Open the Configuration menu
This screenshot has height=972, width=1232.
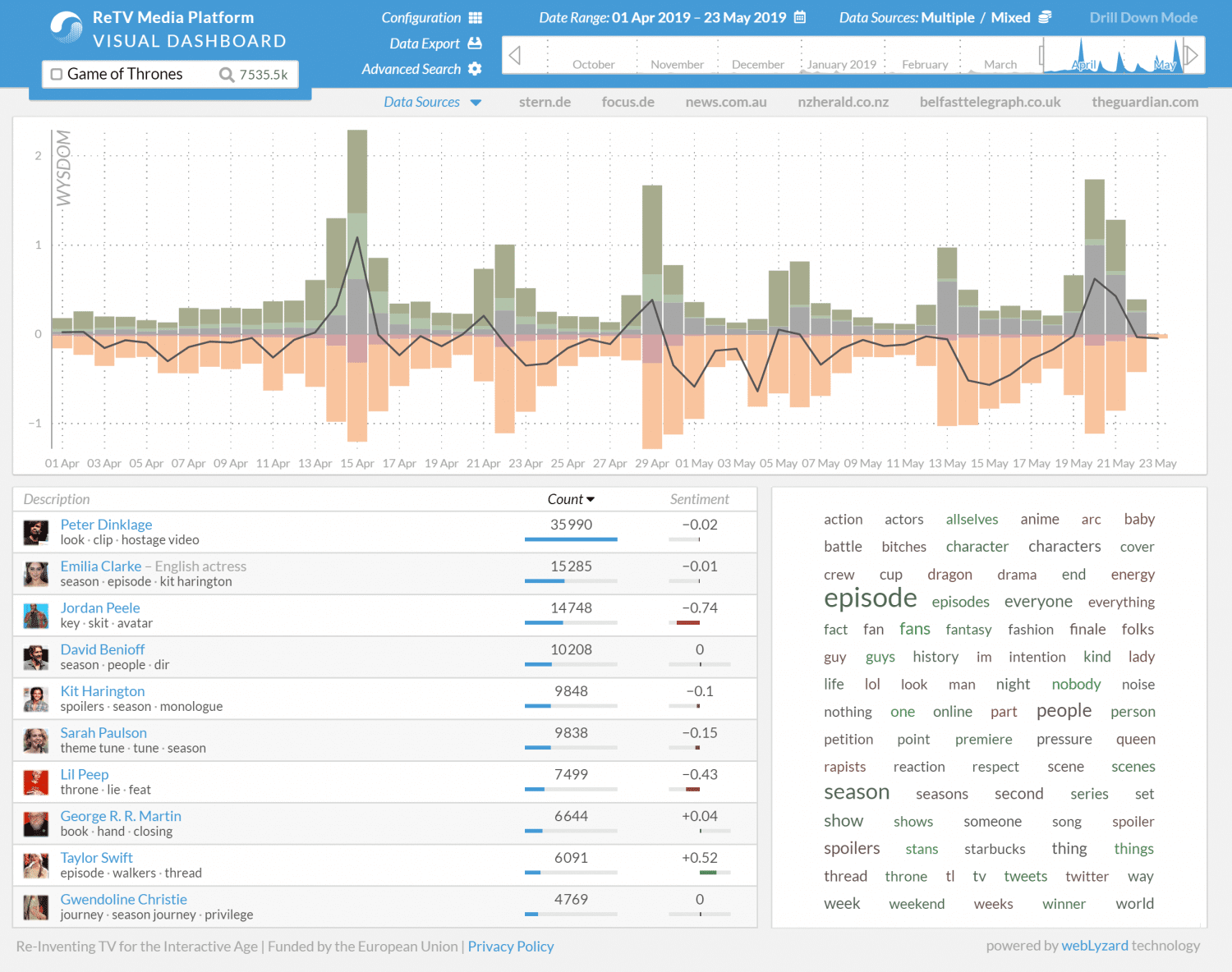pos(421,17)
